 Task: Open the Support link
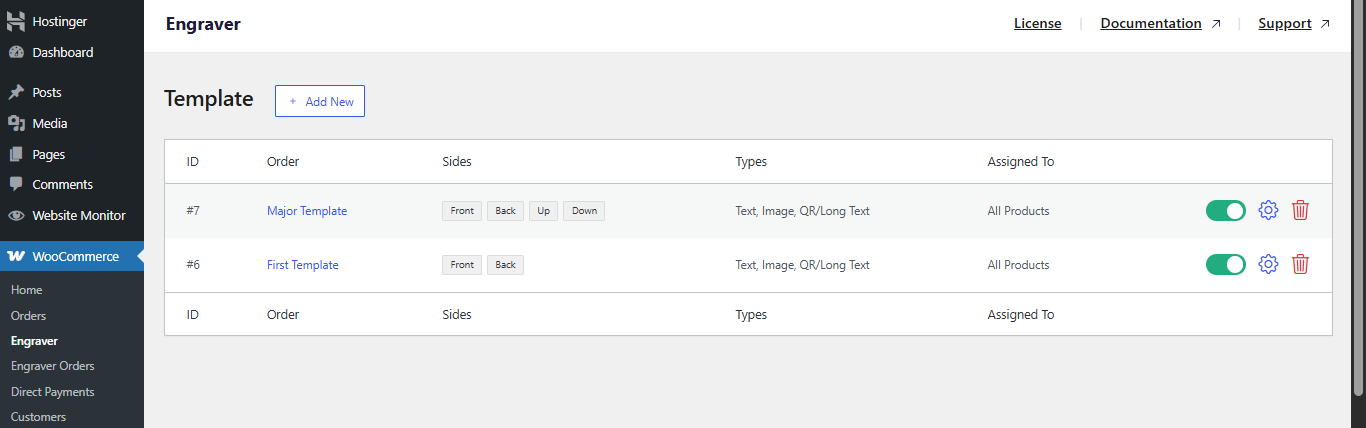[1285, 24]
